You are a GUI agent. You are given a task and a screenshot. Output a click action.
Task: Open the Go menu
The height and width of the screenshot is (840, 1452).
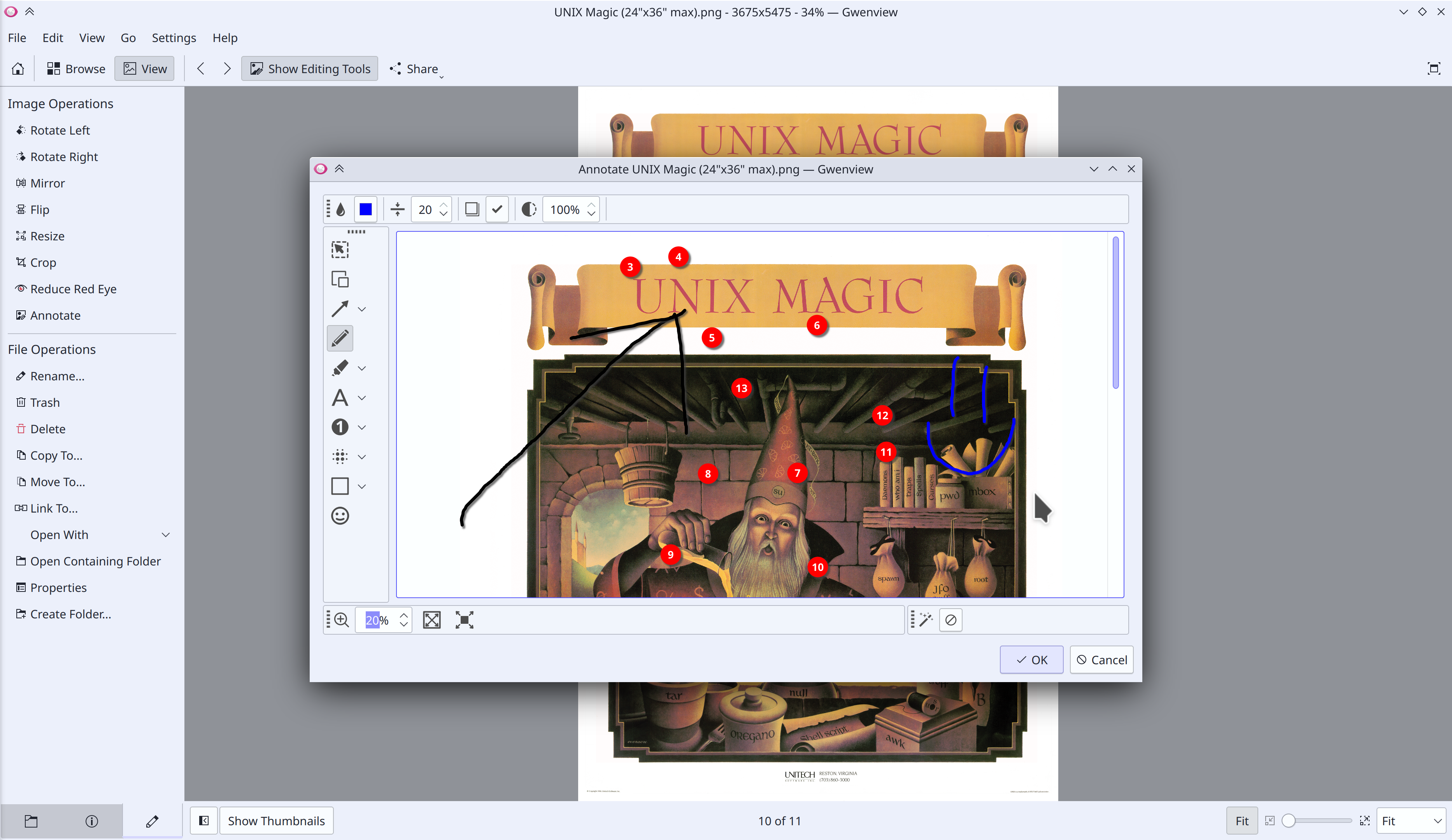tap(128, 38)
